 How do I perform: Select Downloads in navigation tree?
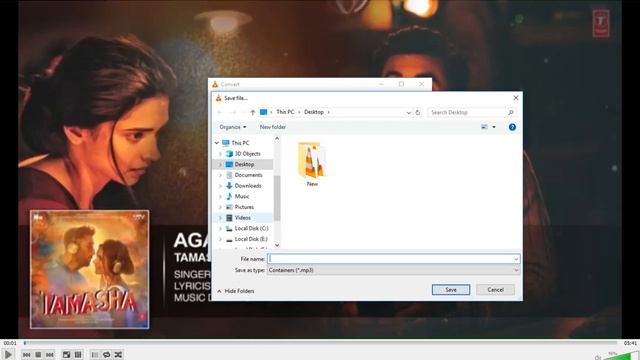[248, 186]
